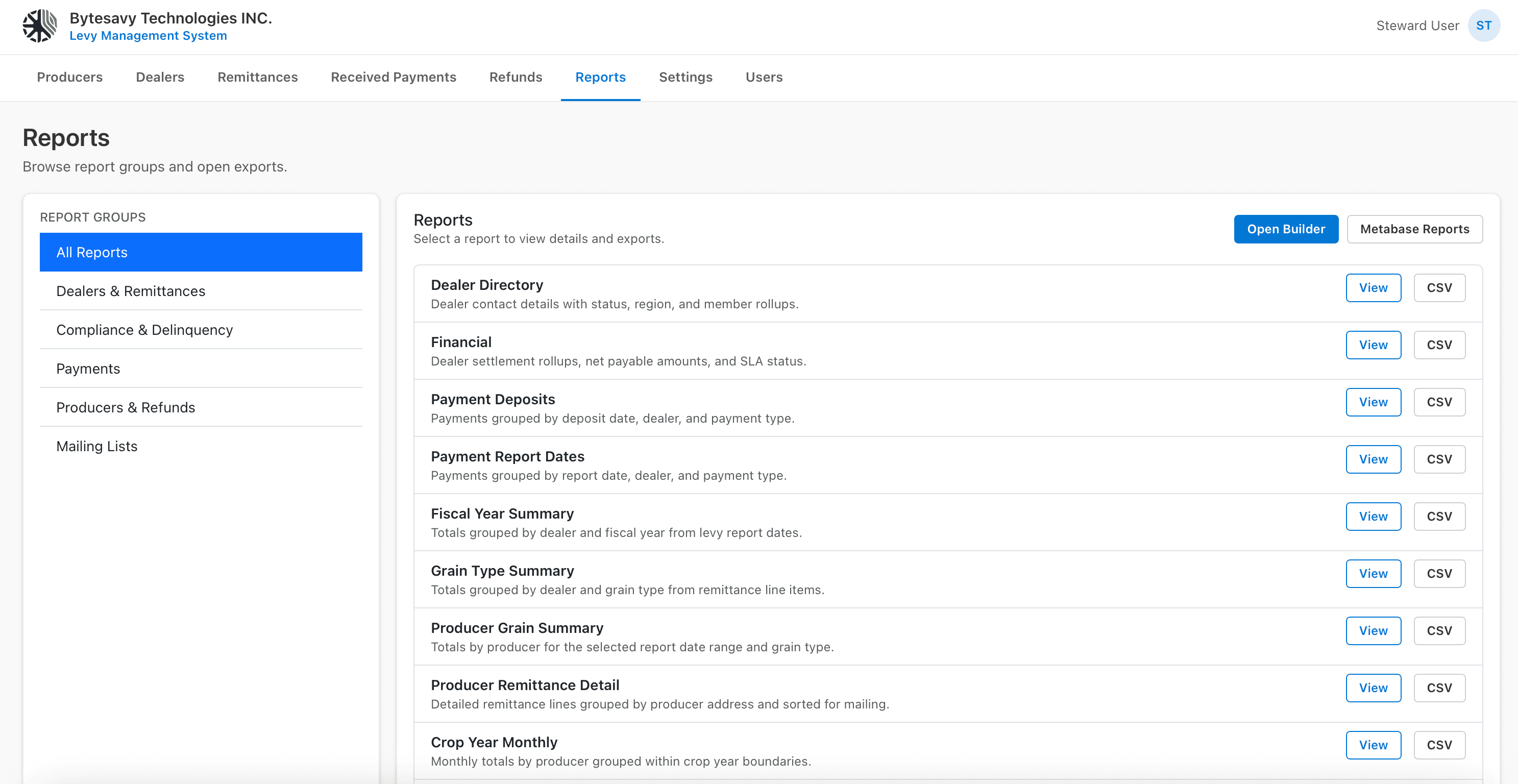View the Producer Remittance Detail report
This screenshot has height=784, width=1518.
1373,688
